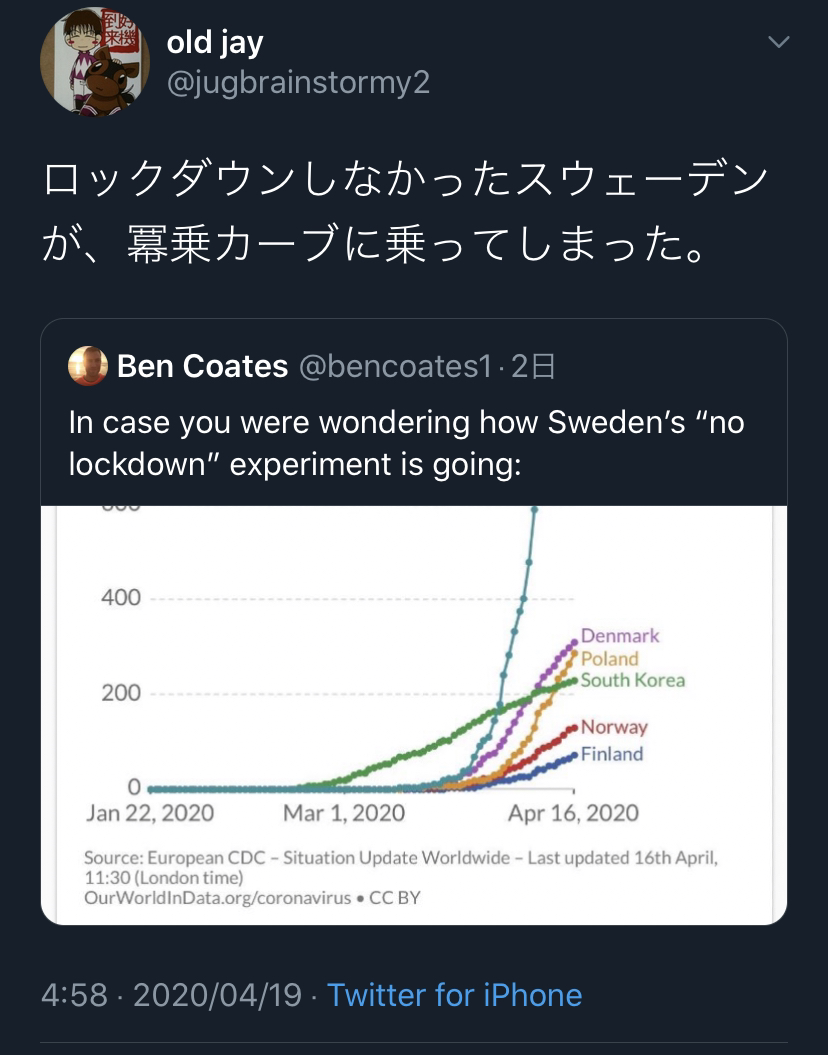Select the Finland chart label

pos(612,754)
